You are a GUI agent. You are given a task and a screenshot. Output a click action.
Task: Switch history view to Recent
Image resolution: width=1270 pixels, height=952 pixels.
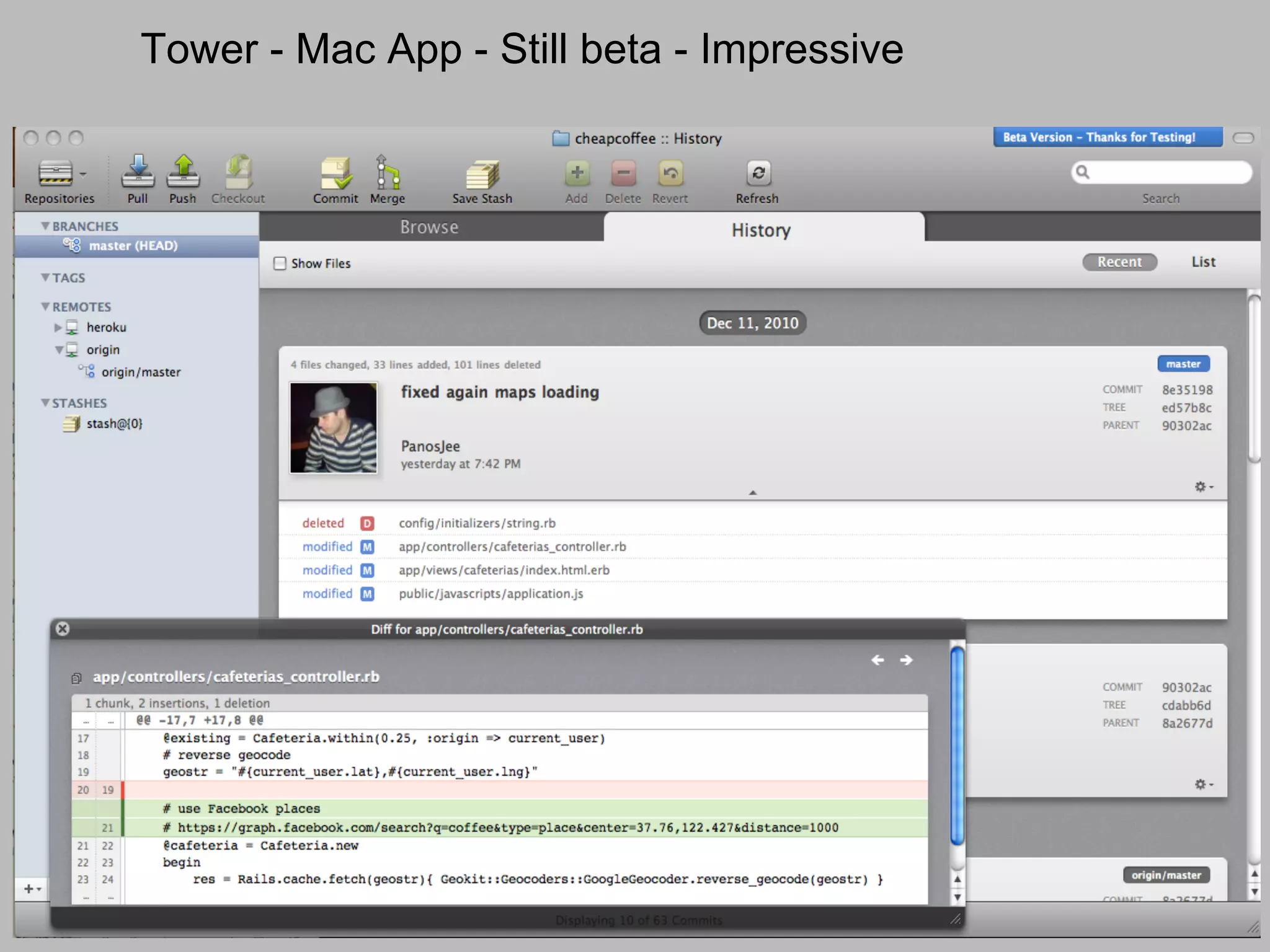(1119, 262)
